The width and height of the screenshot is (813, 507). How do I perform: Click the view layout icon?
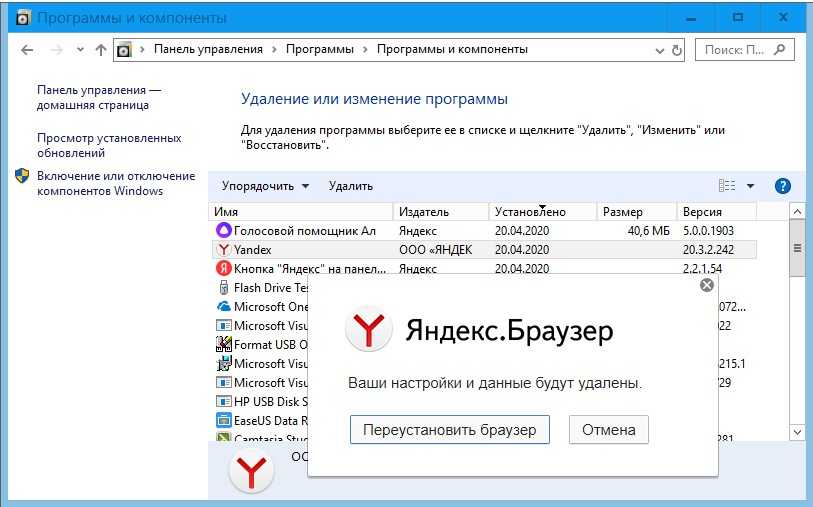726,185
